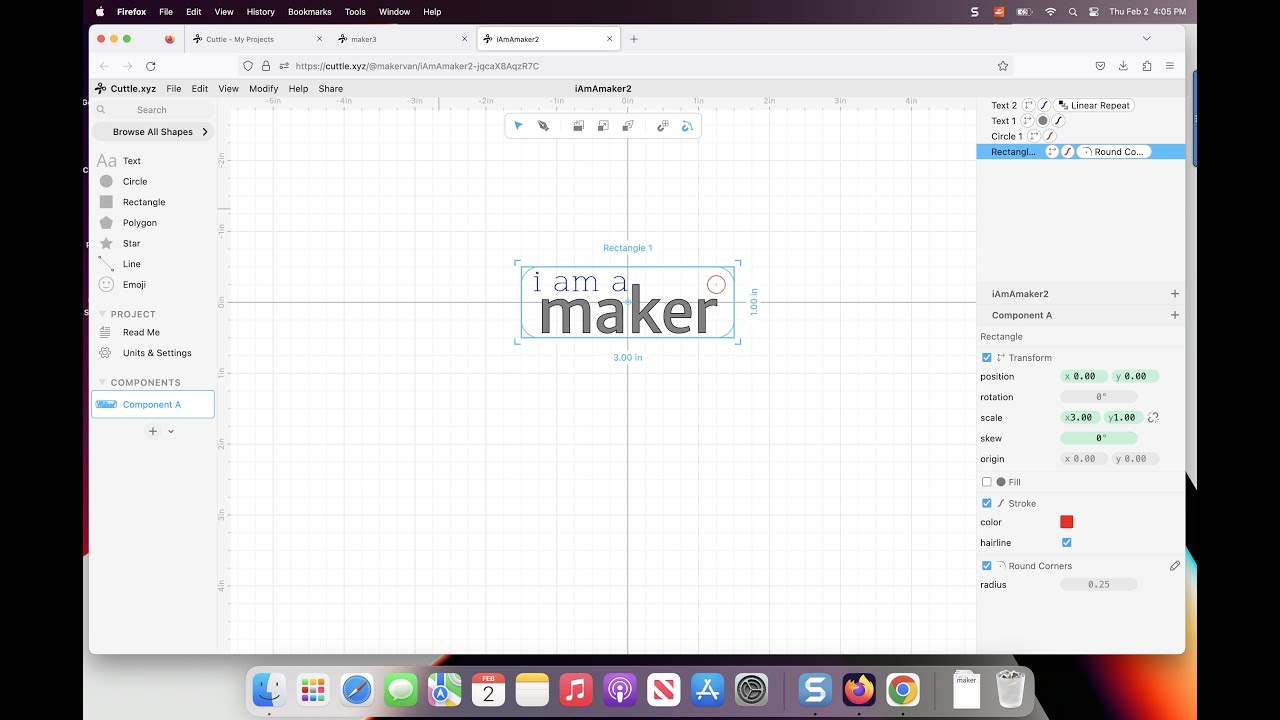Collapse the COMPONENTS section

coord(102,382)
